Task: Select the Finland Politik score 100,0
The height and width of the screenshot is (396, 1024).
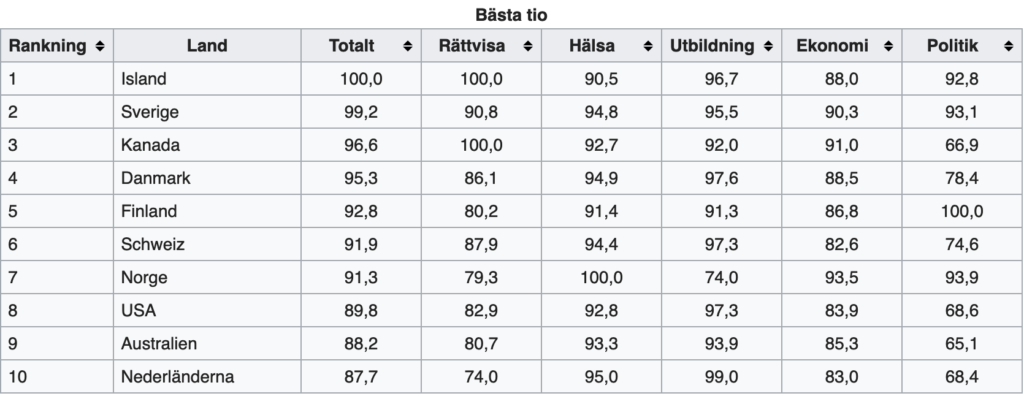Action: tap(962, 212)
